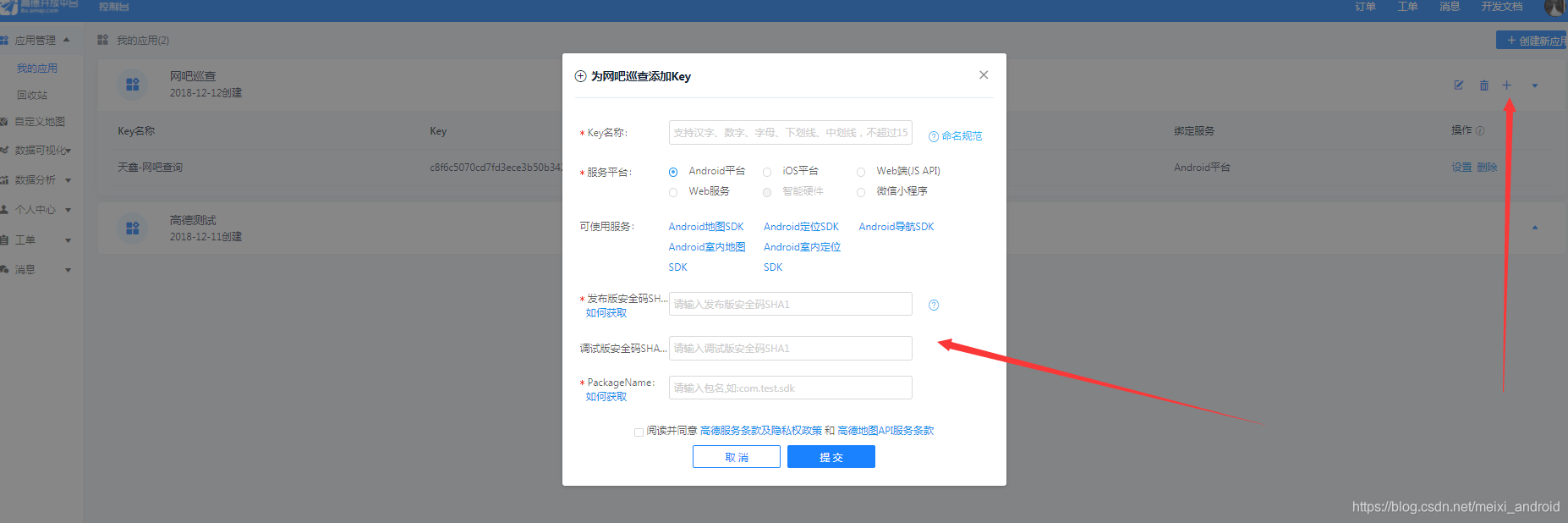Open 消息 in the top navigation
Image resolution: width=1568 pixels, height=523 pixels.
[x=1450, y=7]
